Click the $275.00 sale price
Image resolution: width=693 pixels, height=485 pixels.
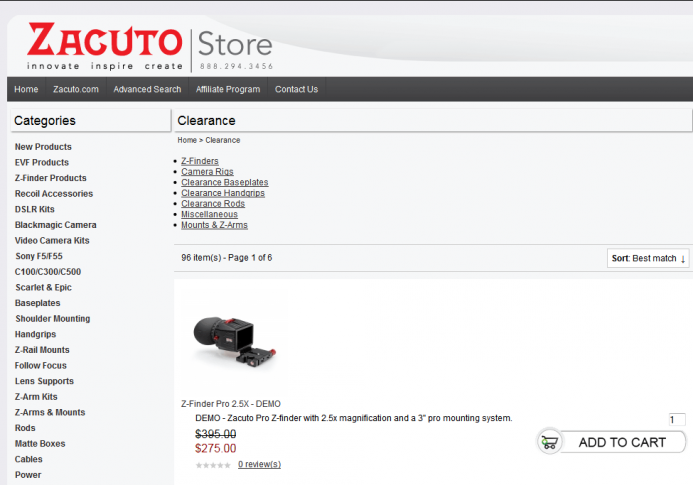[216, 448]
